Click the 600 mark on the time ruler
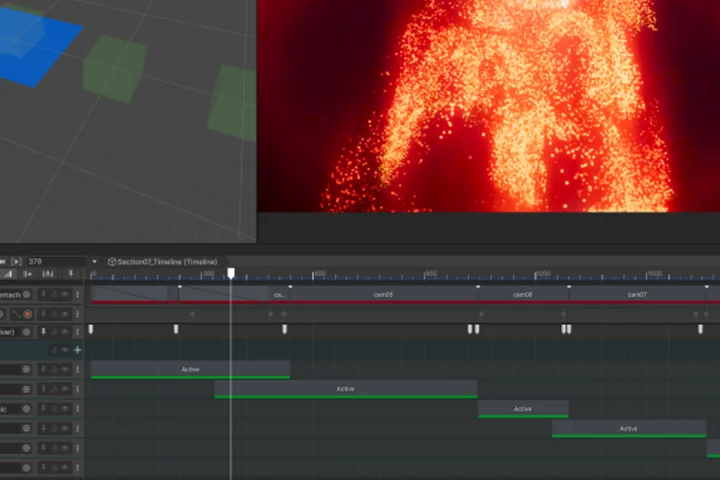This screenshot has height=480, width=720. pos(319,273)
